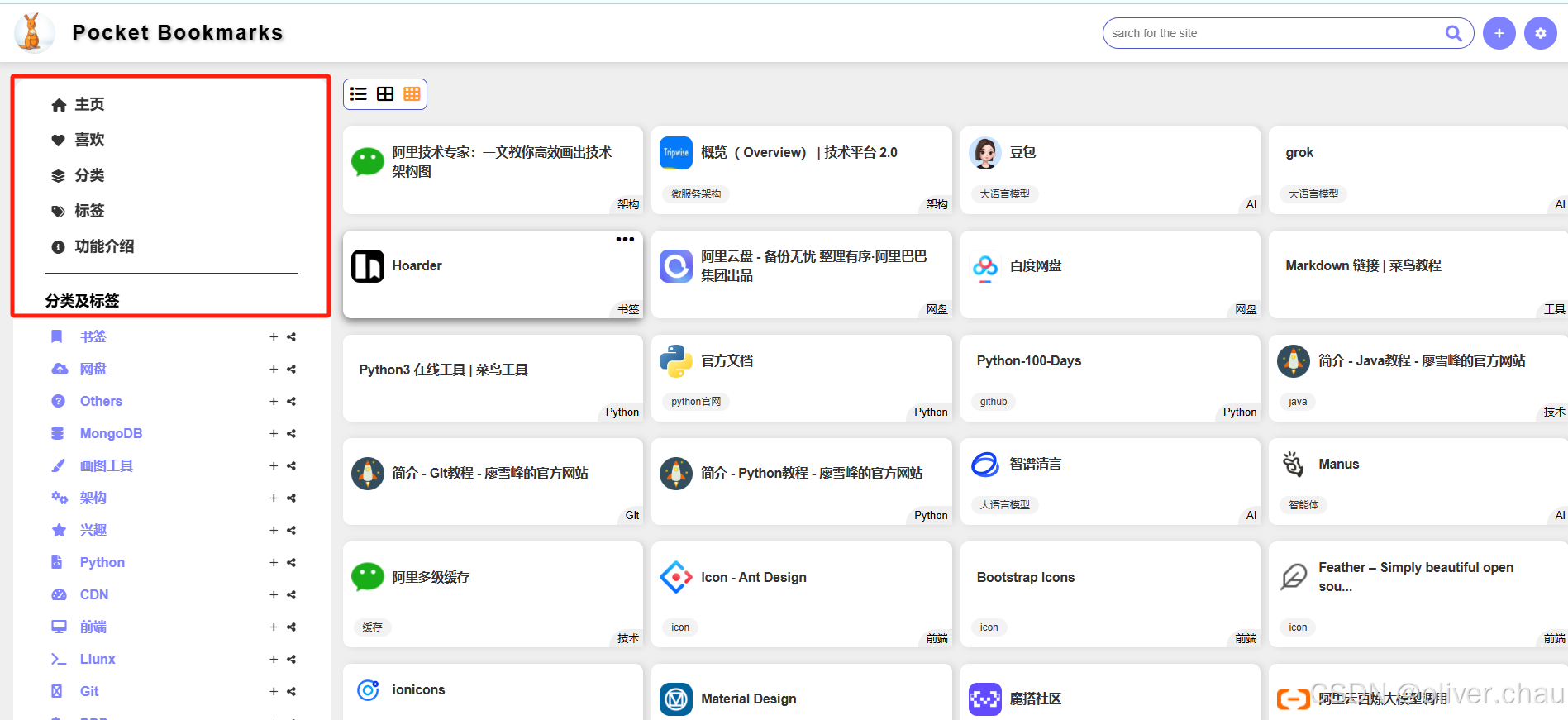This screenshot has height=720, width=1568.
Task: Click share icon next to 画图工具
Action: click(x=291, y=465)
